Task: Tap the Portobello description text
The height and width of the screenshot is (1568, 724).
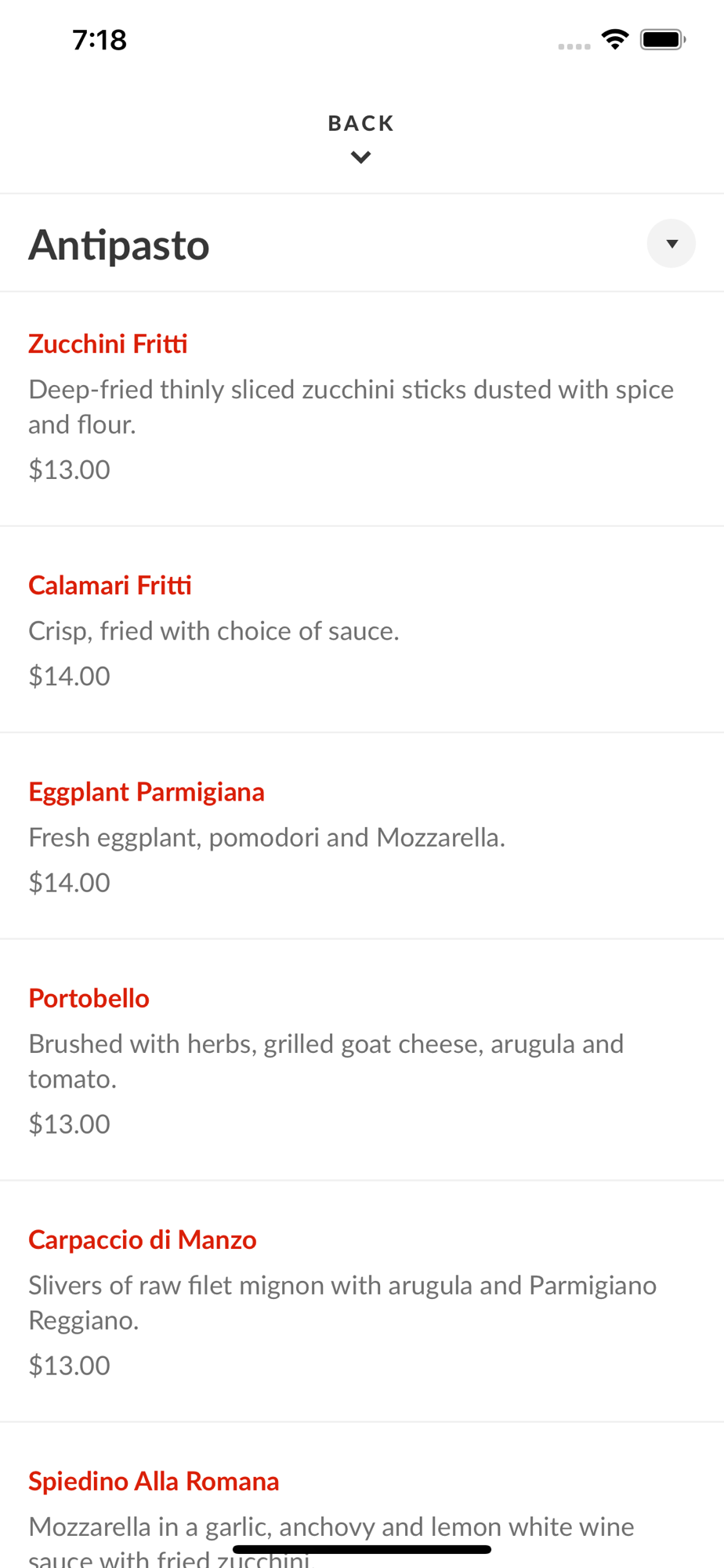Action: (326, 1061)
